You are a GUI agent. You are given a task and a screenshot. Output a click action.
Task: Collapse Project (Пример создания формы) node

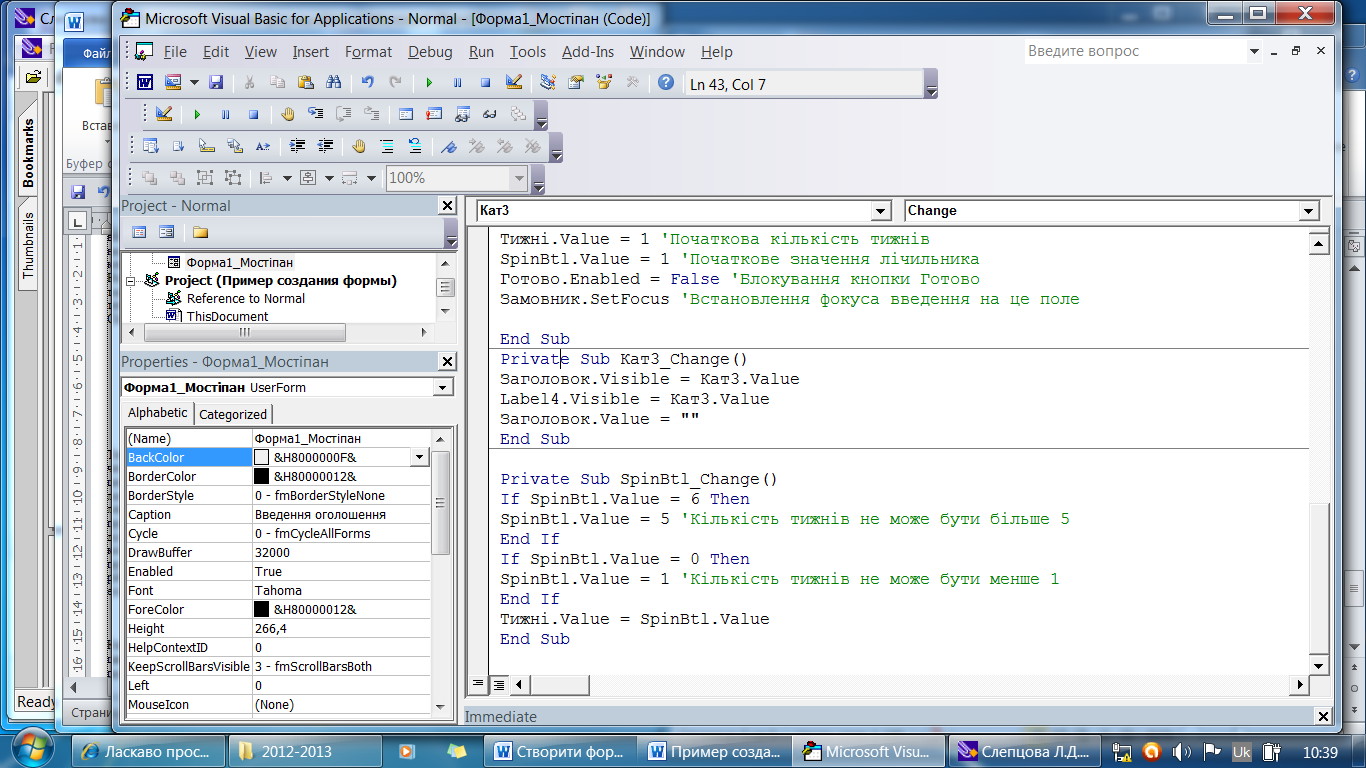click(133, 281)
